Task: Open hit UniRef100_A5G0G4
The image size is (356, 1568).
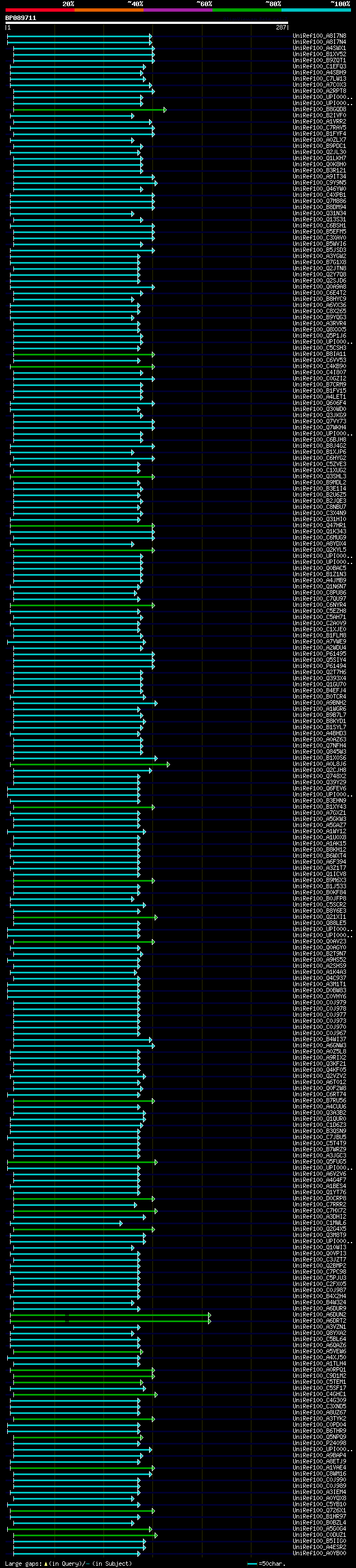Action: coord(319,1529)
